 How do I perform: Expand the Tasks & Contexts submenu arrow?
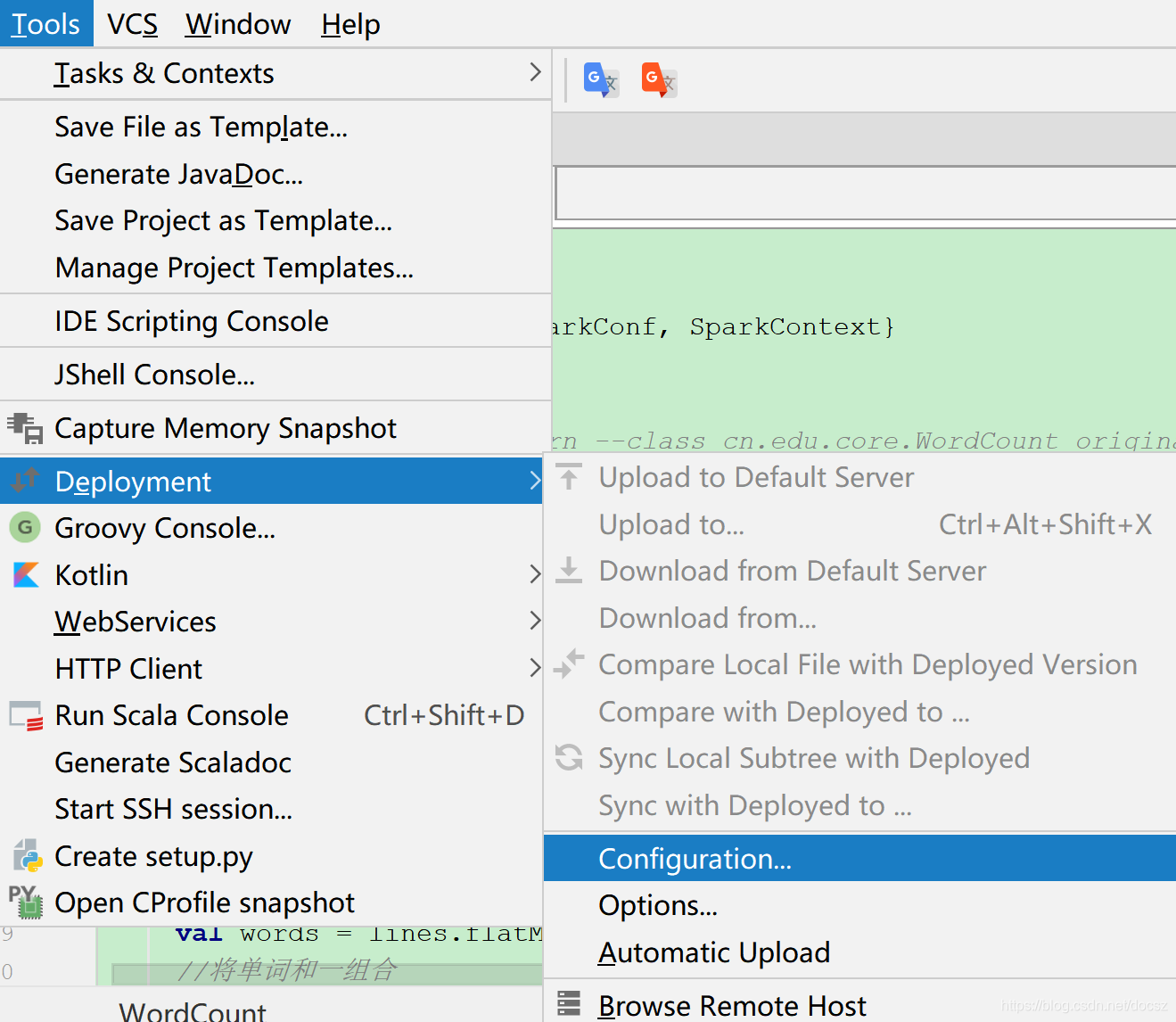[x=535, y=72]
